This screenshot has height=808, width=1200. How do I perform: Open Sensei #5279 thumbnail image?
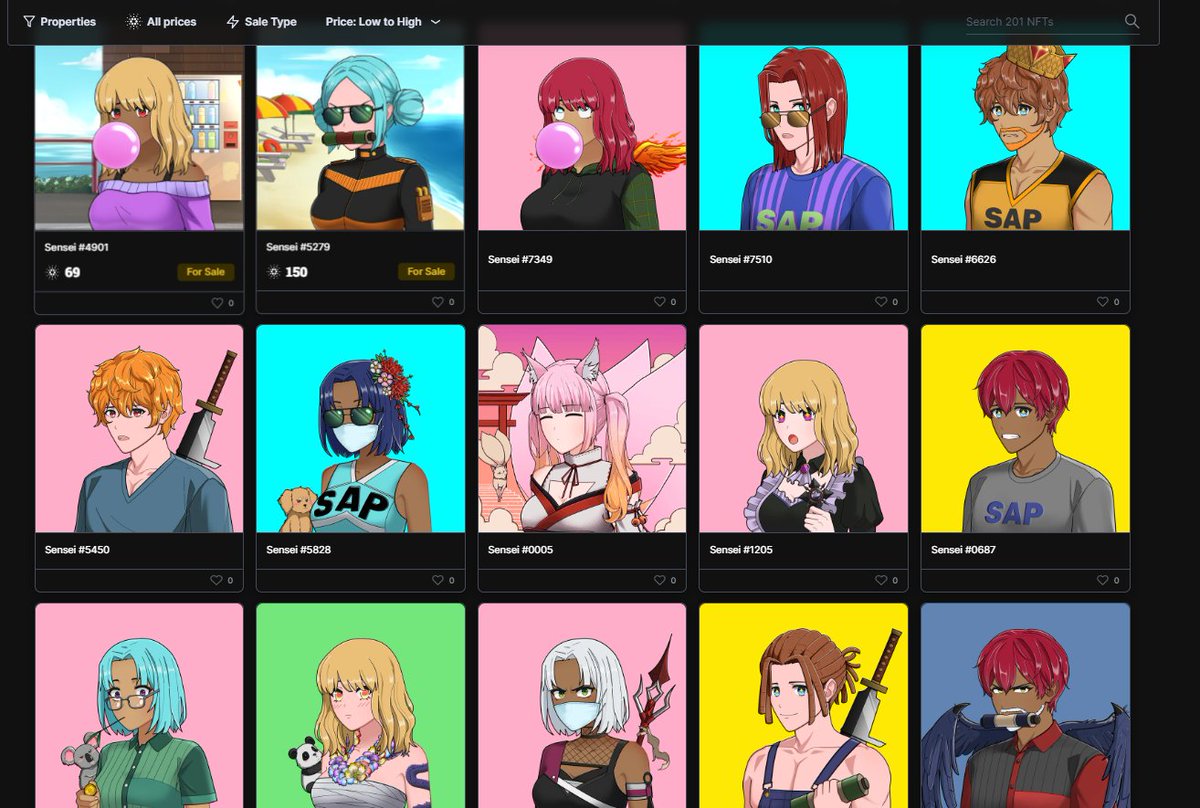point(360,137)
